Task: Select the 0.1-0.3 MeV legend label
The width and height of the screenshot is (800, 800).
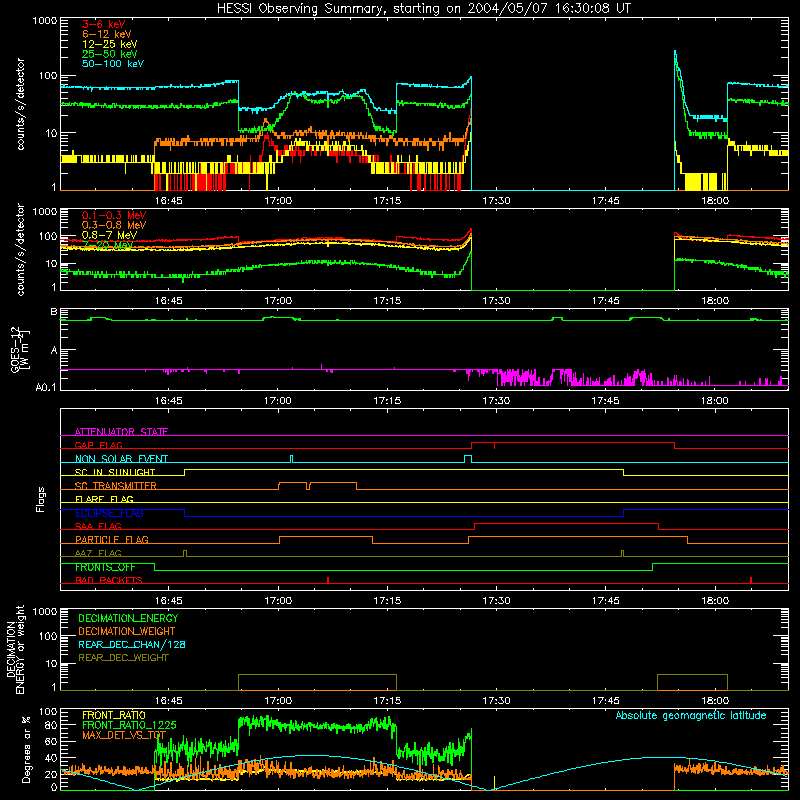Action: click(x=114, y=215)
